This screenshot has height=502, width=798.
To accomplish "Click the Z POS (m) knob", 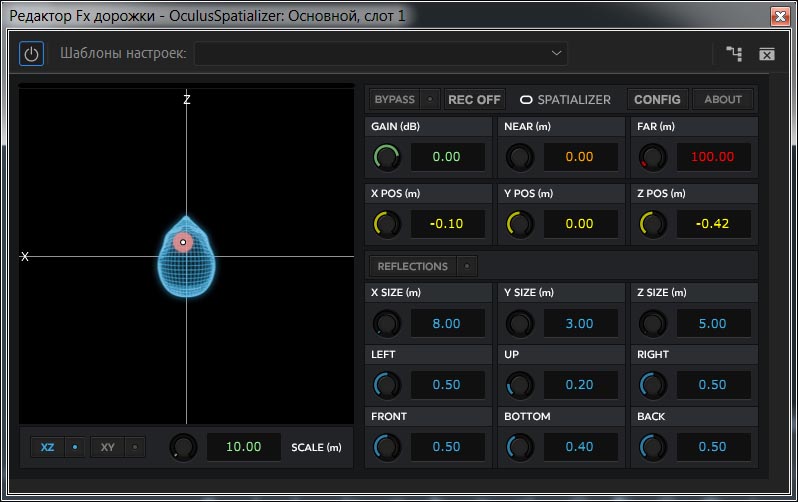I will click(652, 224).
